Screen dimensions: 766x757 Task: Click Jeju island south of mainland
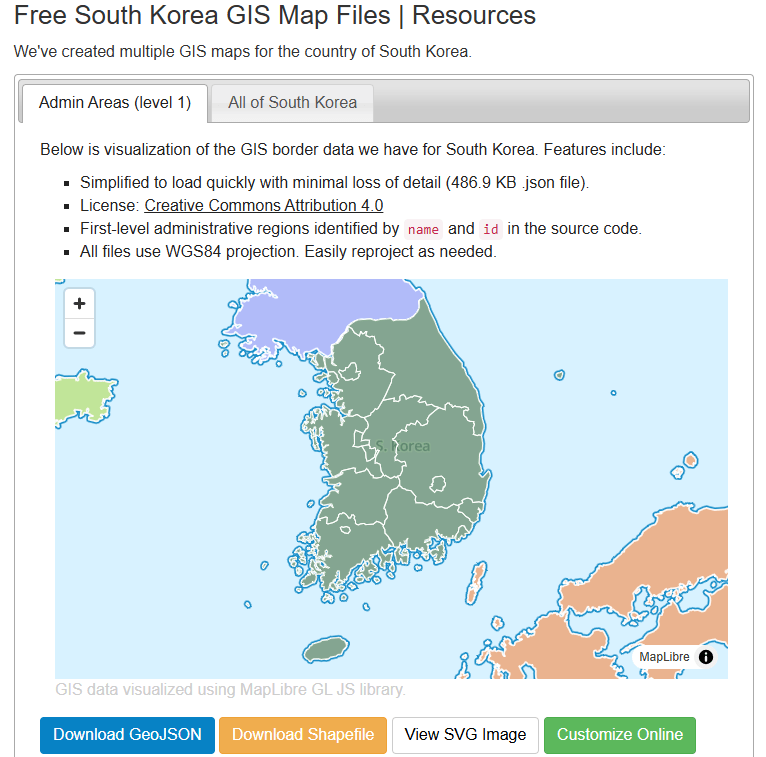click(325, 650)
